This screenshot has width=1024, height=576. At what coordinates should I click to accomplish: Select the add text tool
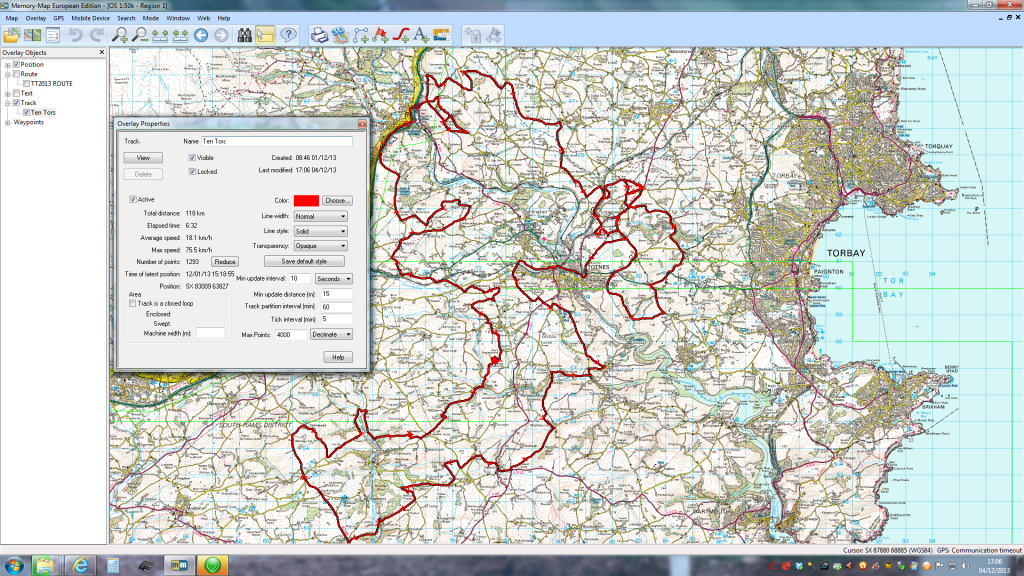(421, 36)
